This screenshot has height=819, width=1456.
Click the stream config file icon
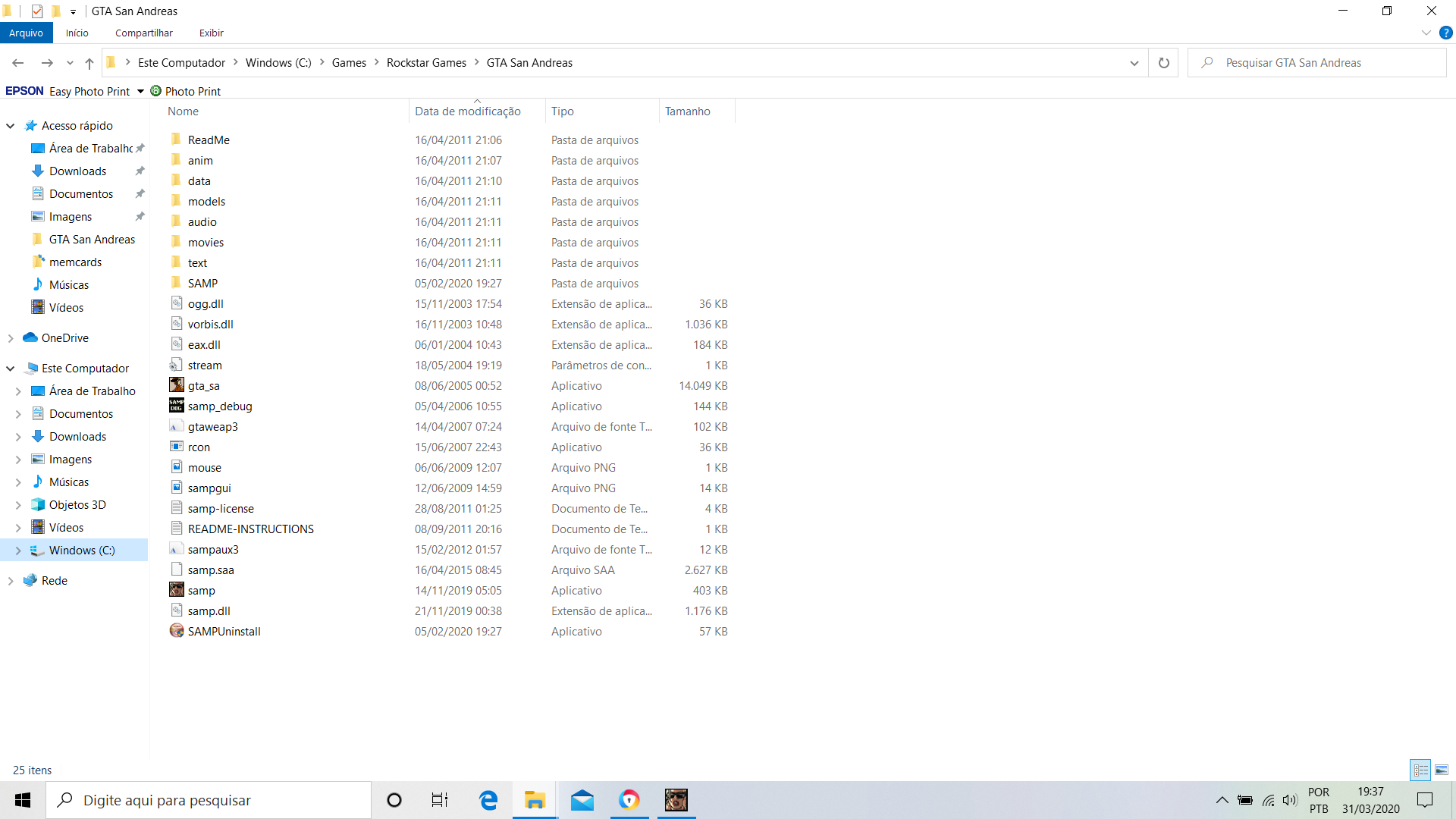pyautogui.click(x=177, y=365)
